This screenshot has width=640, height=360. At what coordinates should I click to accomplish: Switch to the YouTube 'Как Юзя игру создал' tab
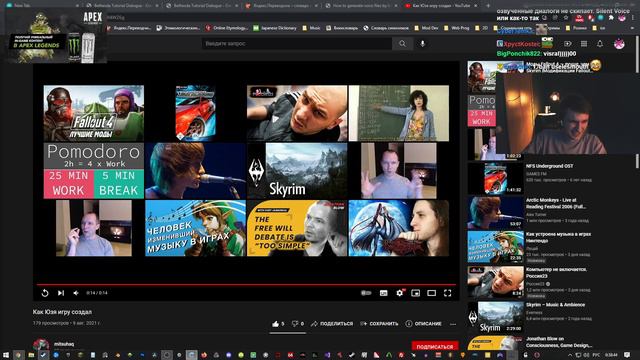click(x=441, y=6)
